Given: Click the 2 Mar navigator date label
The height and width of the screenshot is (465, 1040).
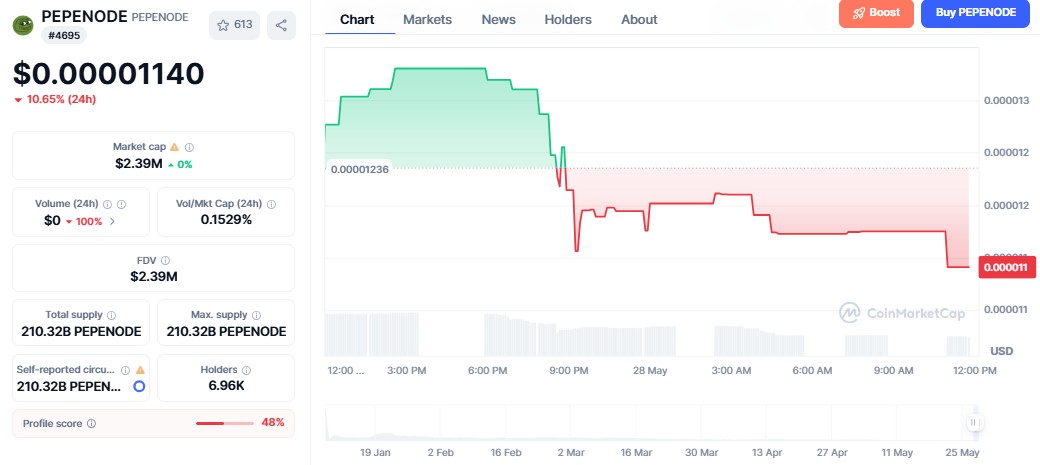Looking at the screenshot, I should click(x=571, y=452).
